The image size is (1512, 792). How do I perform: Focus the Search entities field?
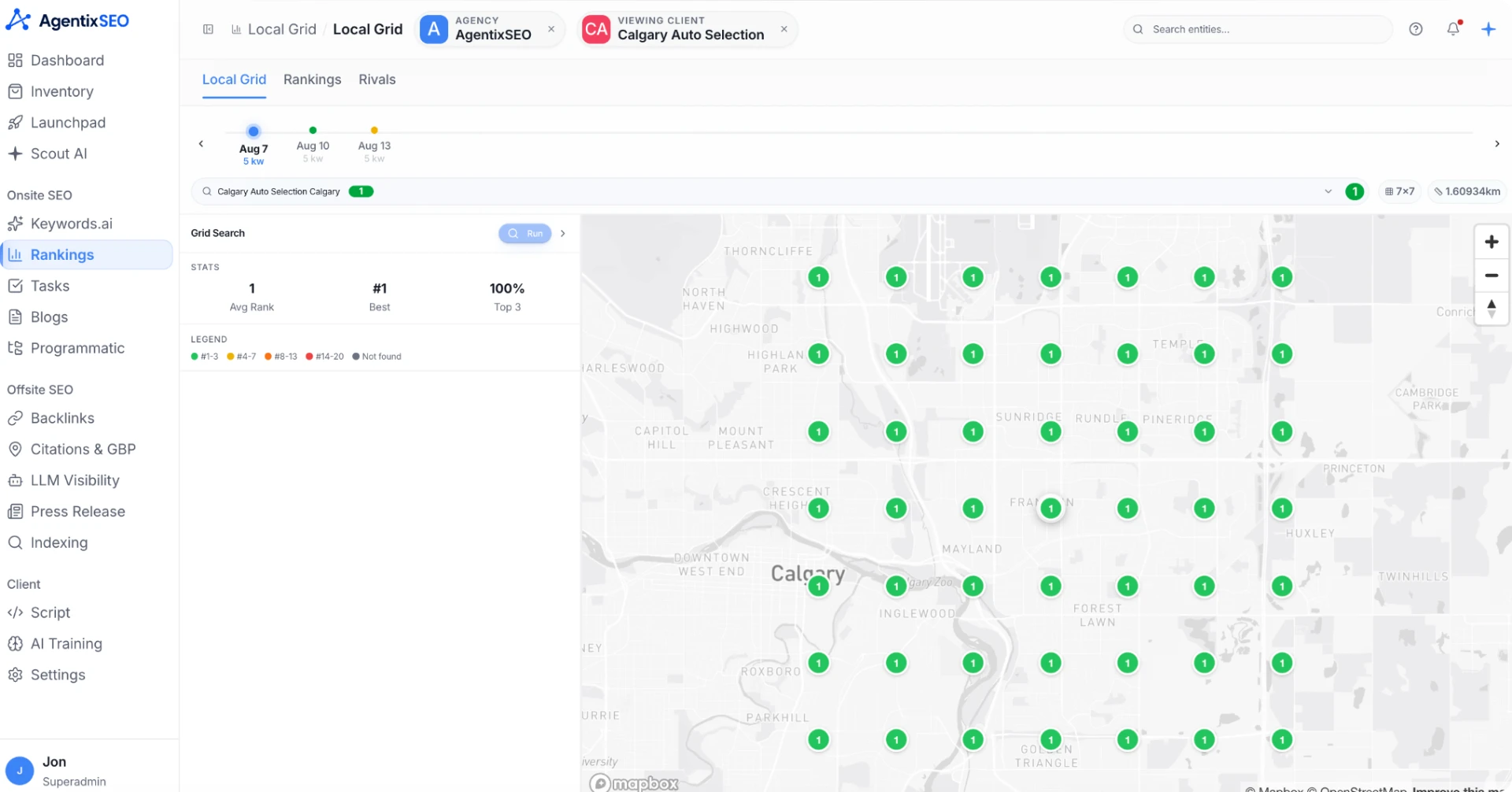(x=1258, y=29)
